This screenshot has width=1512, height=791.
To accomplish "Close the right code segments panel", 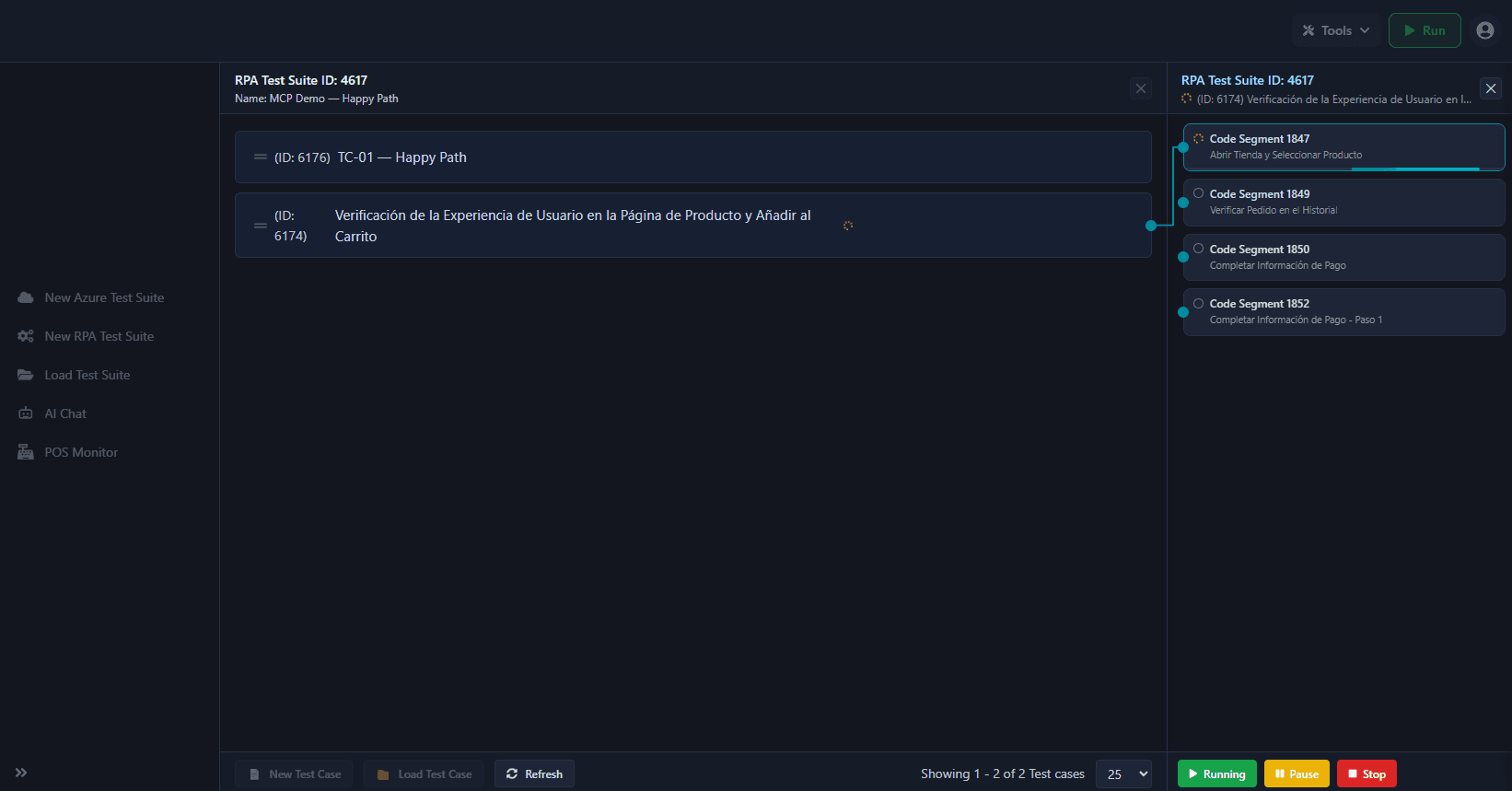I will tap(1491, 88).
